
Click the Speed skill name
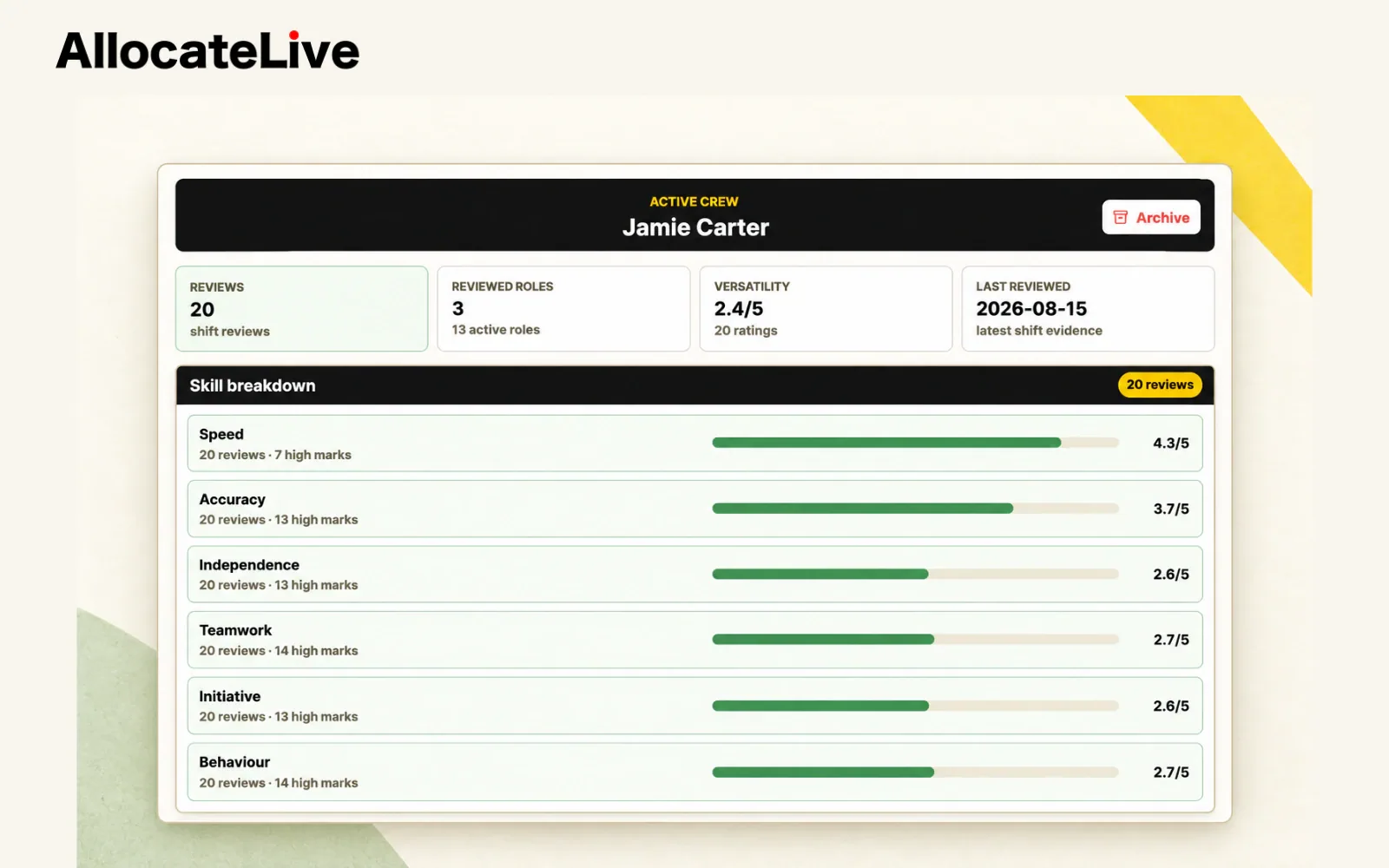coord(221,434)
